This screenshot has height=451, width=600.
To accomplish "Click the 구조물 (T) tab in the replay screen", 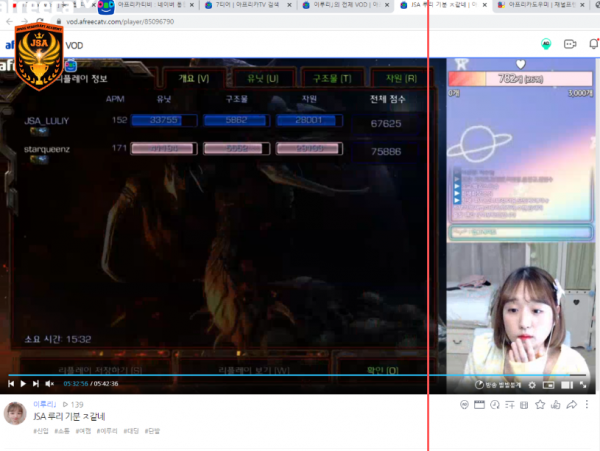I will click(x=332, y=78).
